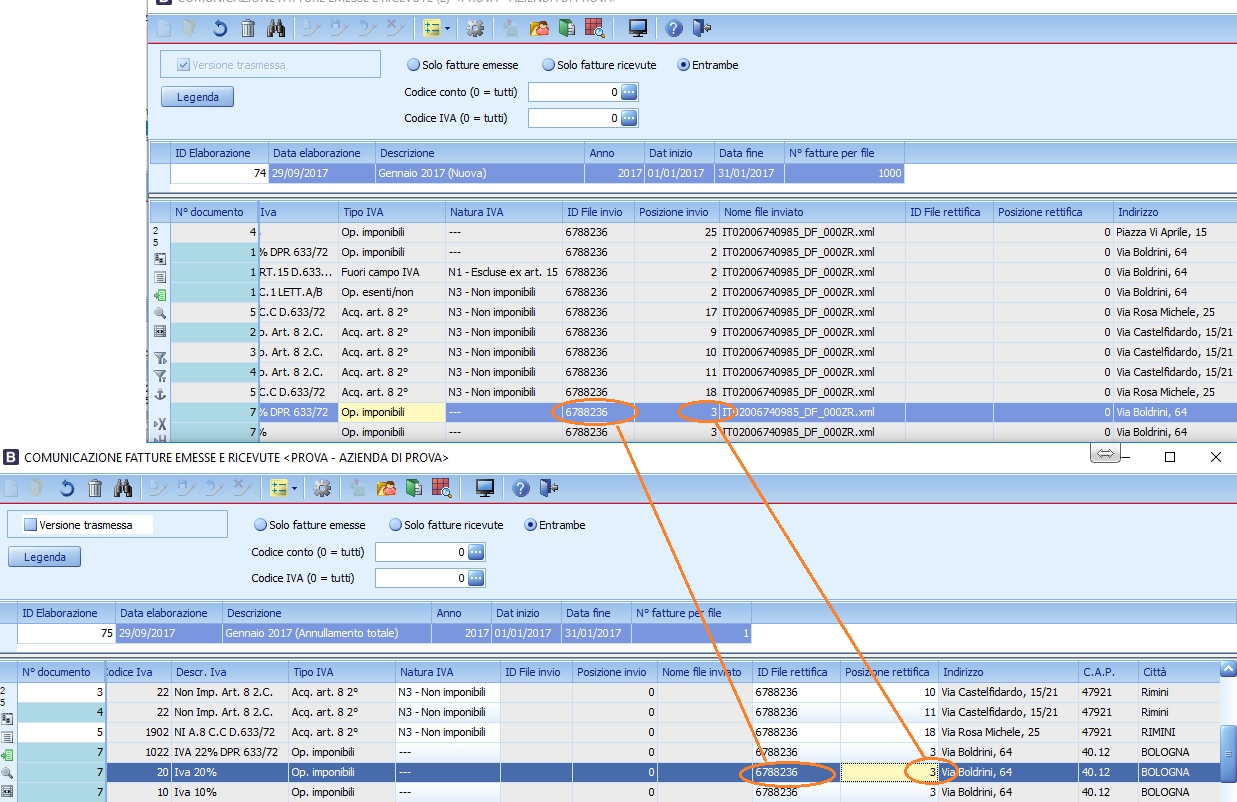
Task: Click the trash bin icon in lower toolbar
Action: pos(95,488)
